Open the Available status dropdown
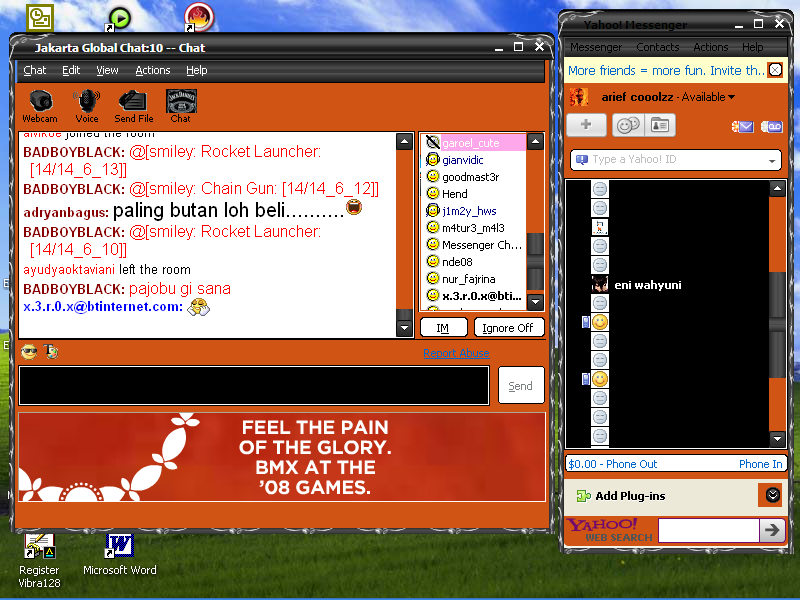 [708, 97]
